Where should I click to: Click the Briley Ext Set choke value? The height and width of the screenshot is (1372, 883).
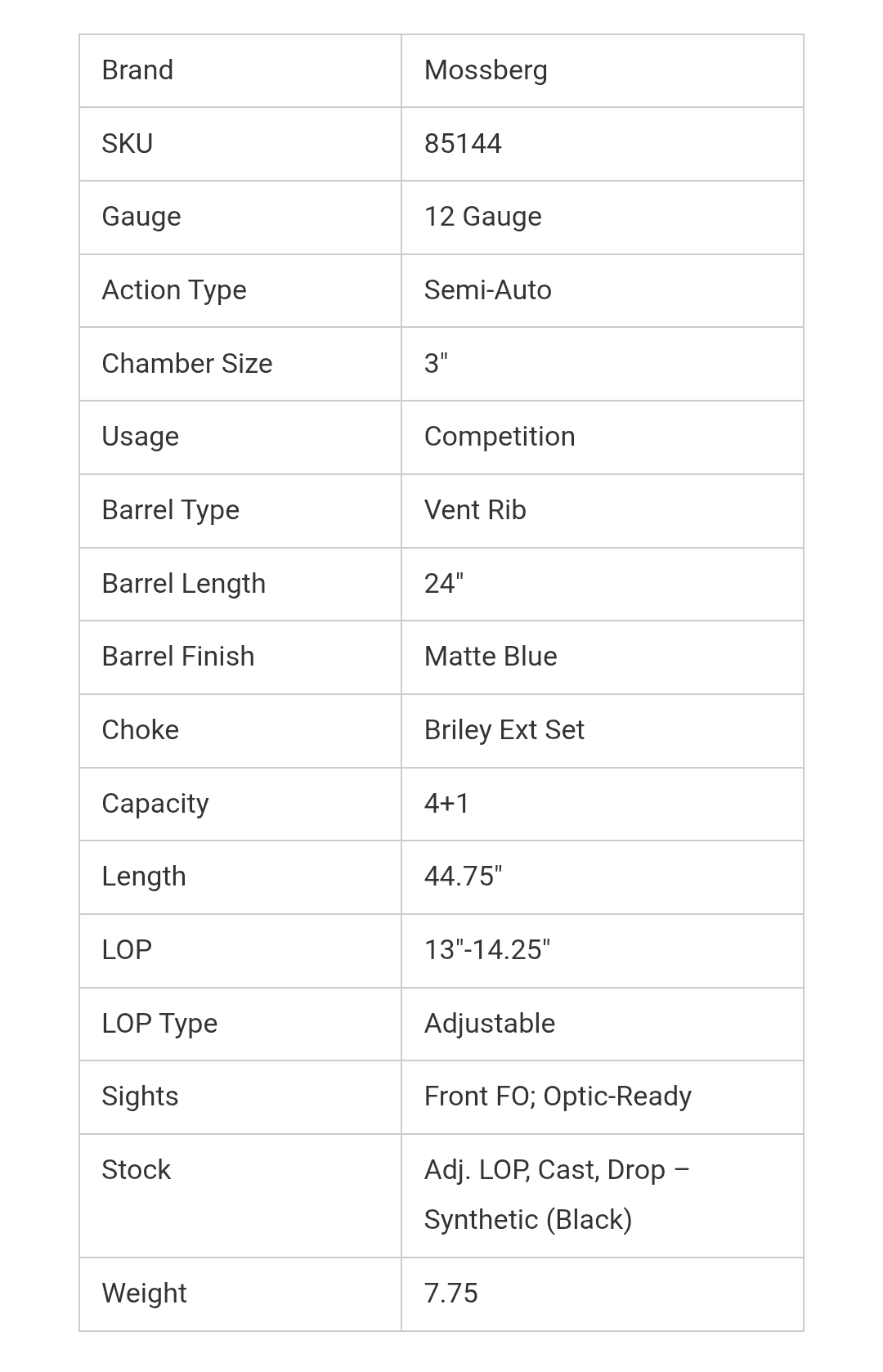coord(504,730)
